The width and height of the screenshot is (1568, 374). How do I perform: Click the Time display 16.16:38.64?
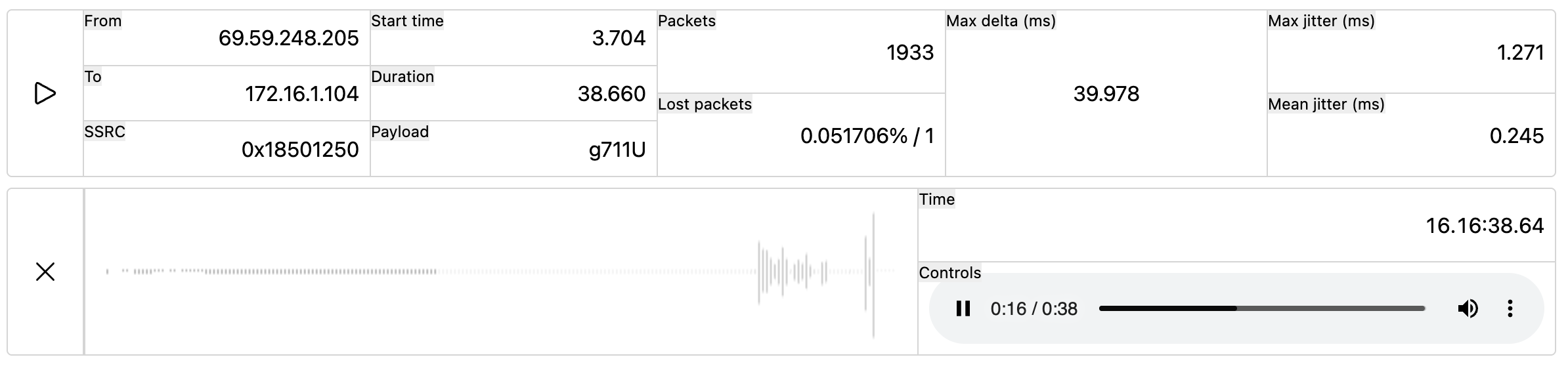(x=1485, y=226)
